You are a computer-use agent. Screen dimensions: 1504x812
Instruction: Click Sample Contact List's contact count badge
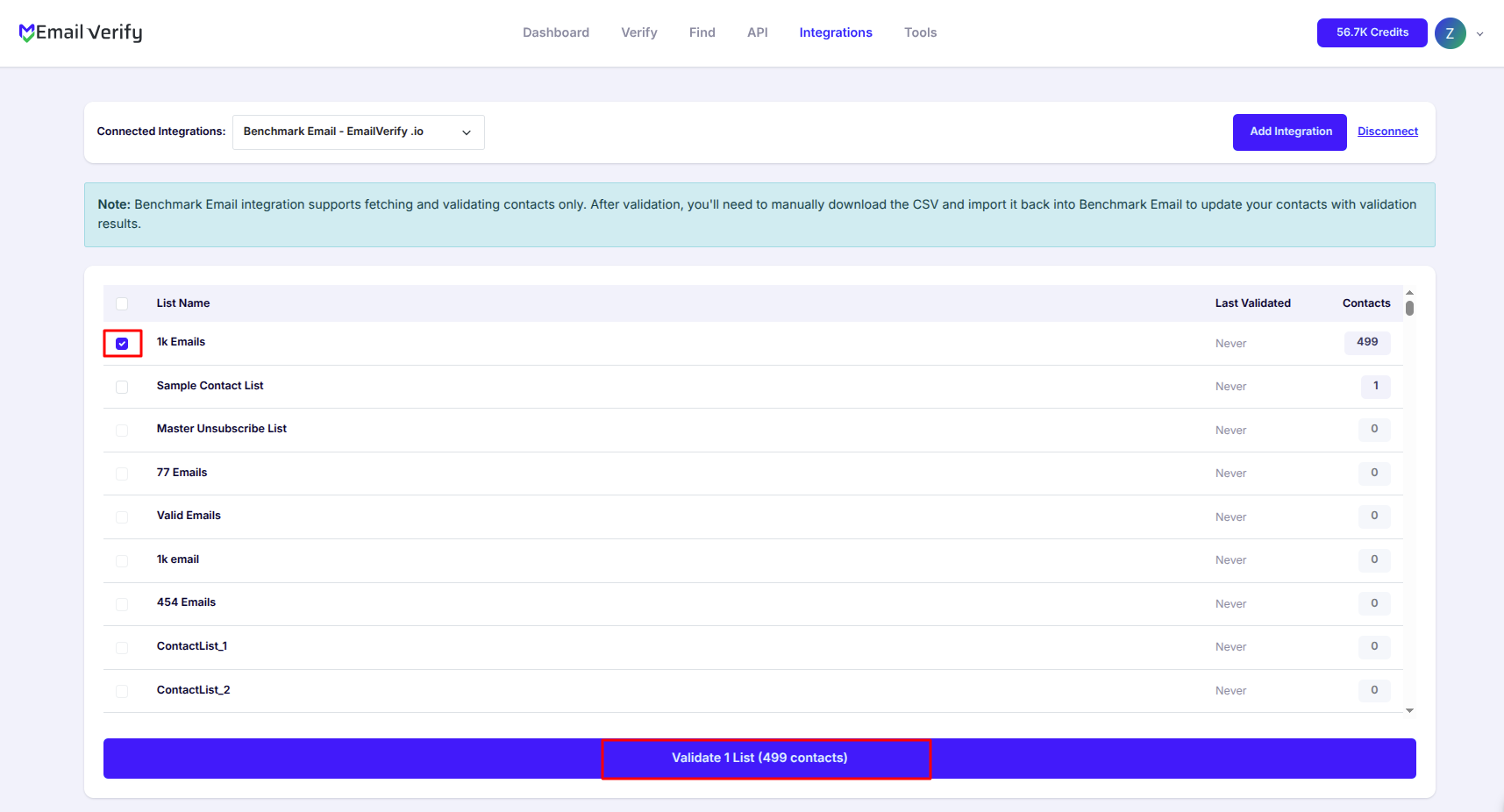1376,386
